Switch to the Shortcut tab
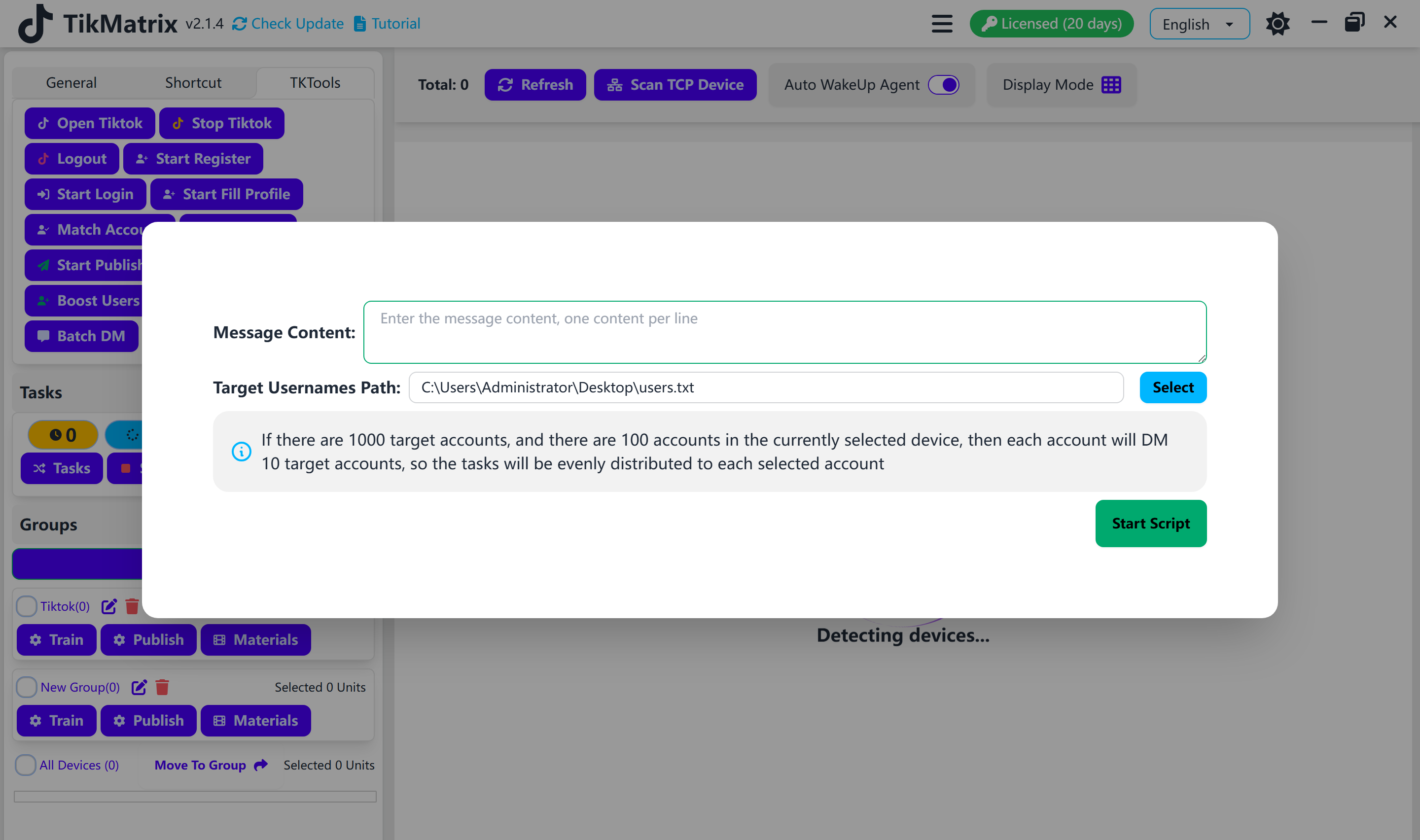Viewport: 1420px width, 840px height. (192, 82)
